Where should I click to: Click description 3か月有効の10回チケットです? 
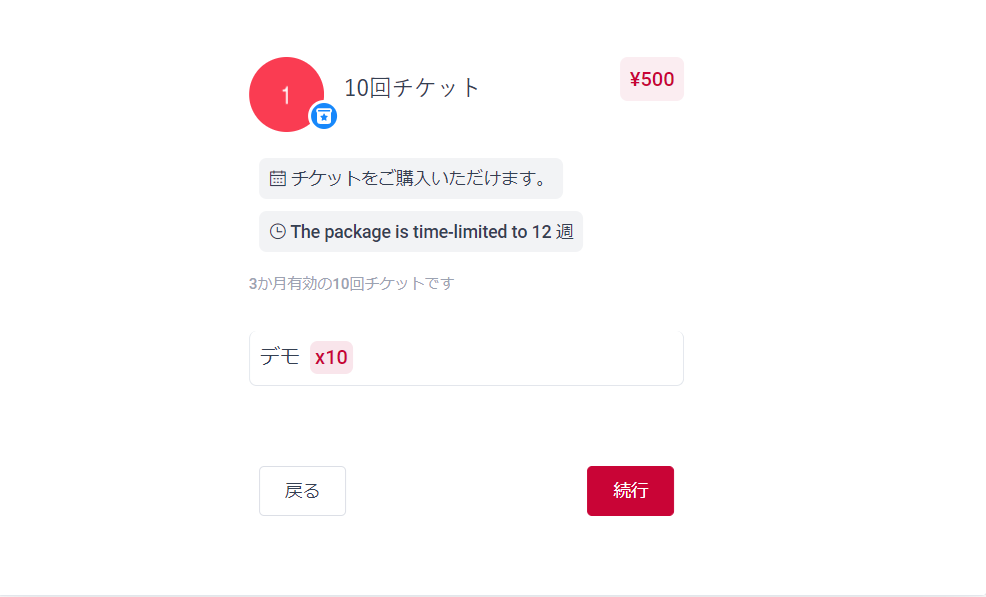coord(351,284)
